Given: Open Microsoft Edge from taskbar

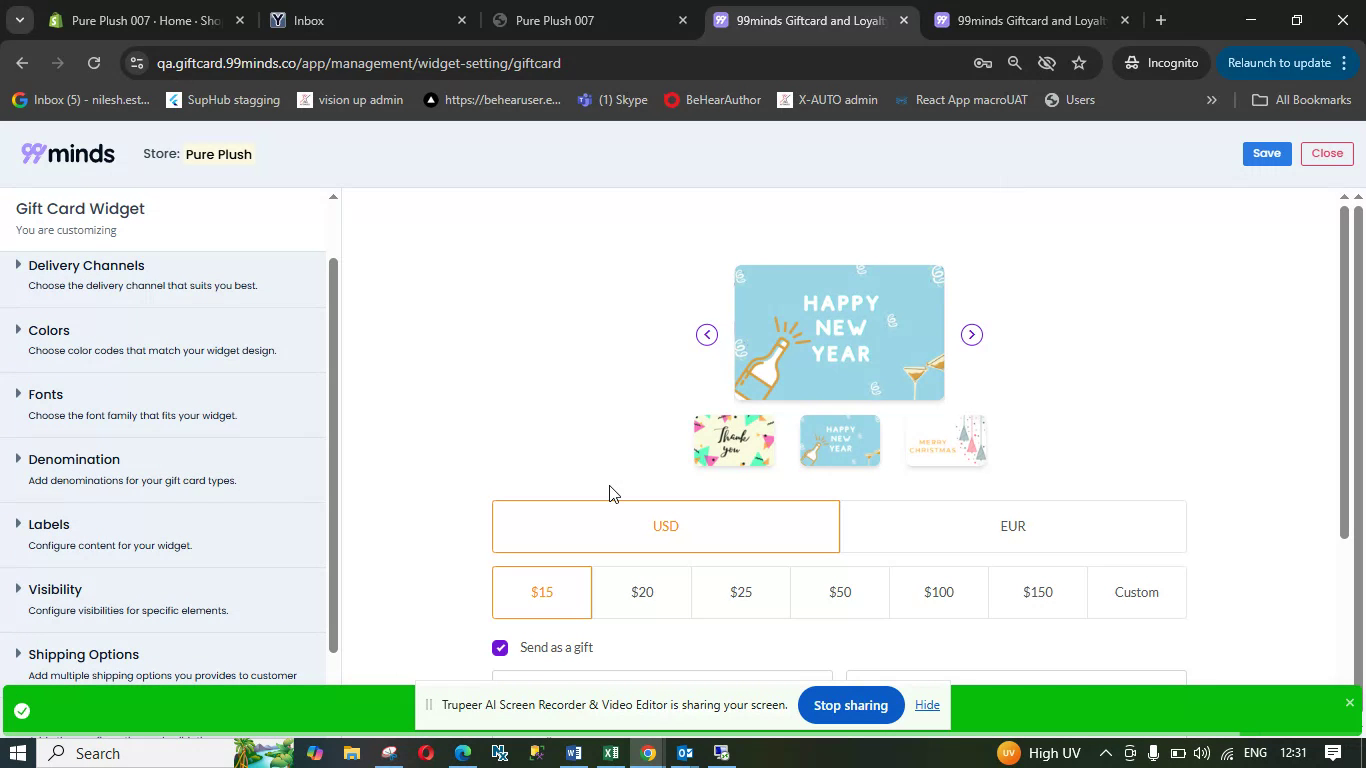Looking at the screenshot, I should click(462, 753).
